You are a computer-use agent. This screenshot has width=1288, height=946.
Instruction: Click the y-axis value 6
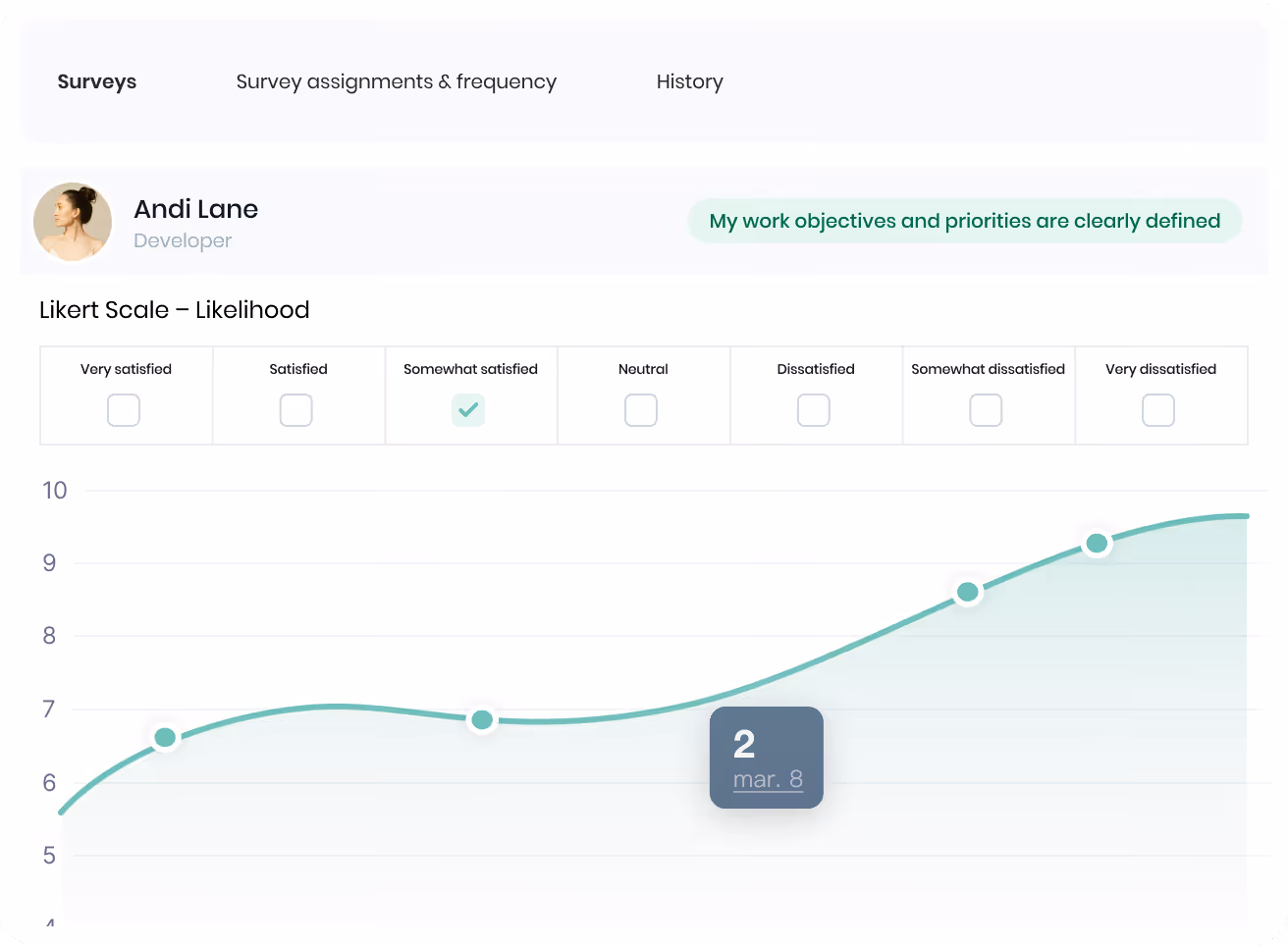coord(49,783)
